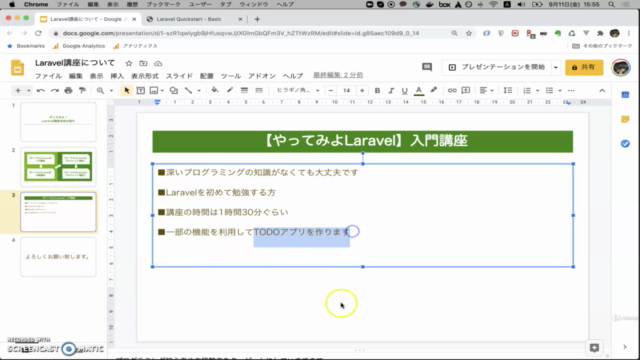
Task: Open comment history icon
Action: (427, 67)
